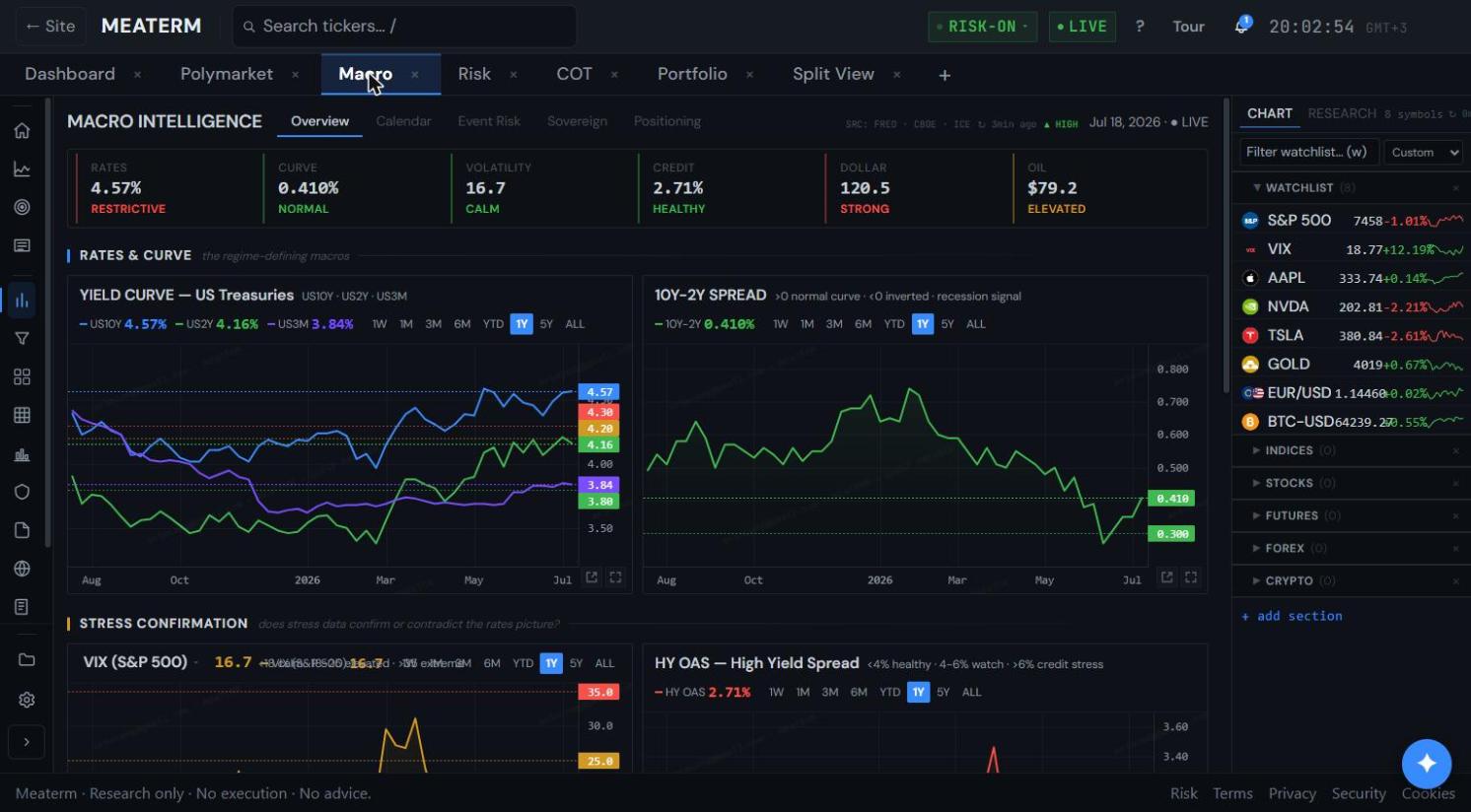Open the notifications bell icon
The image size is (1471, 812).
coord(1242,26)
